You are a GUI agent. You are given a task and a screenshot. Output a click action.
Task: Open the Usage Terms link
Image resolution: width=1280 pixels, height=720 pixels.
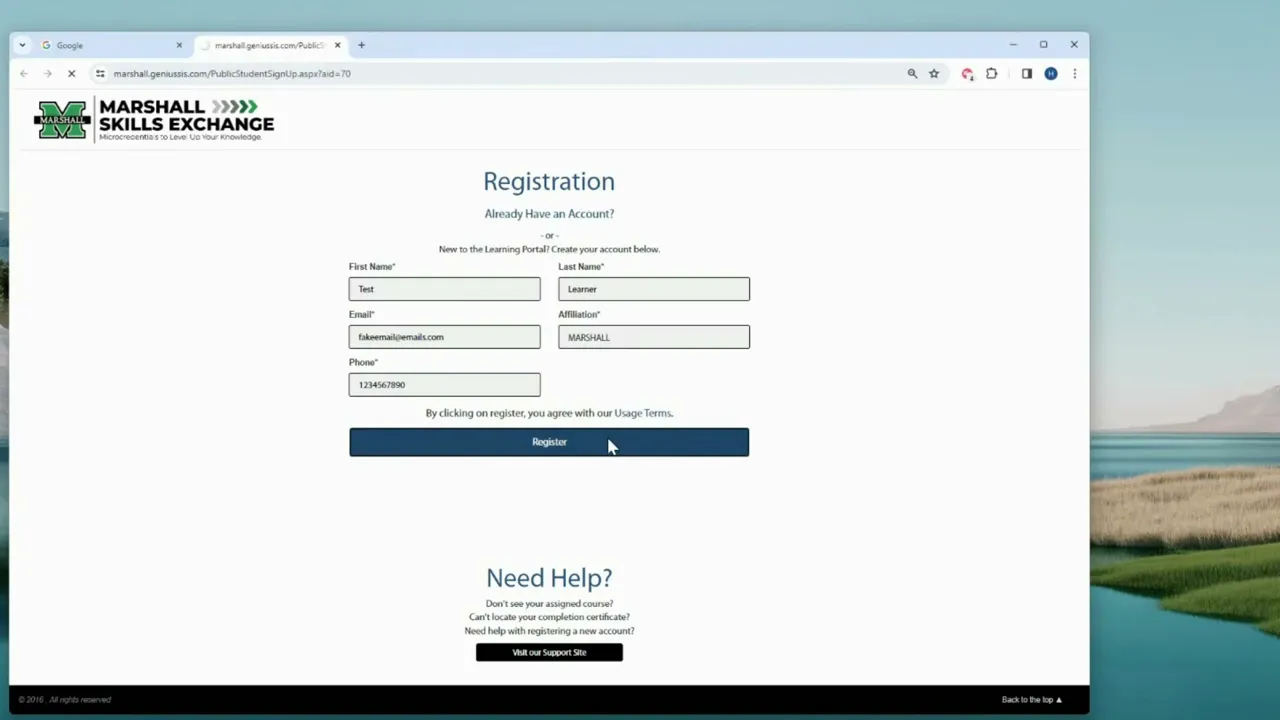[x=642, y=413]
